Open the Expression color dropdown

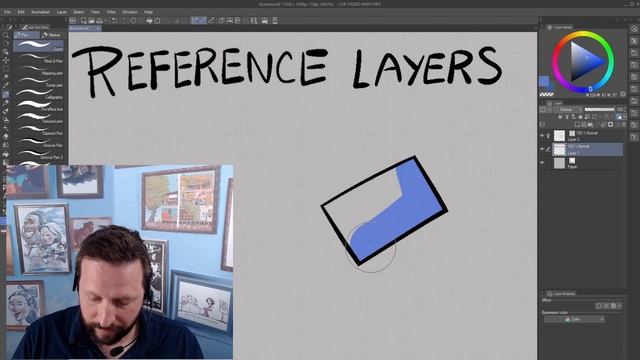coord(574,319)
